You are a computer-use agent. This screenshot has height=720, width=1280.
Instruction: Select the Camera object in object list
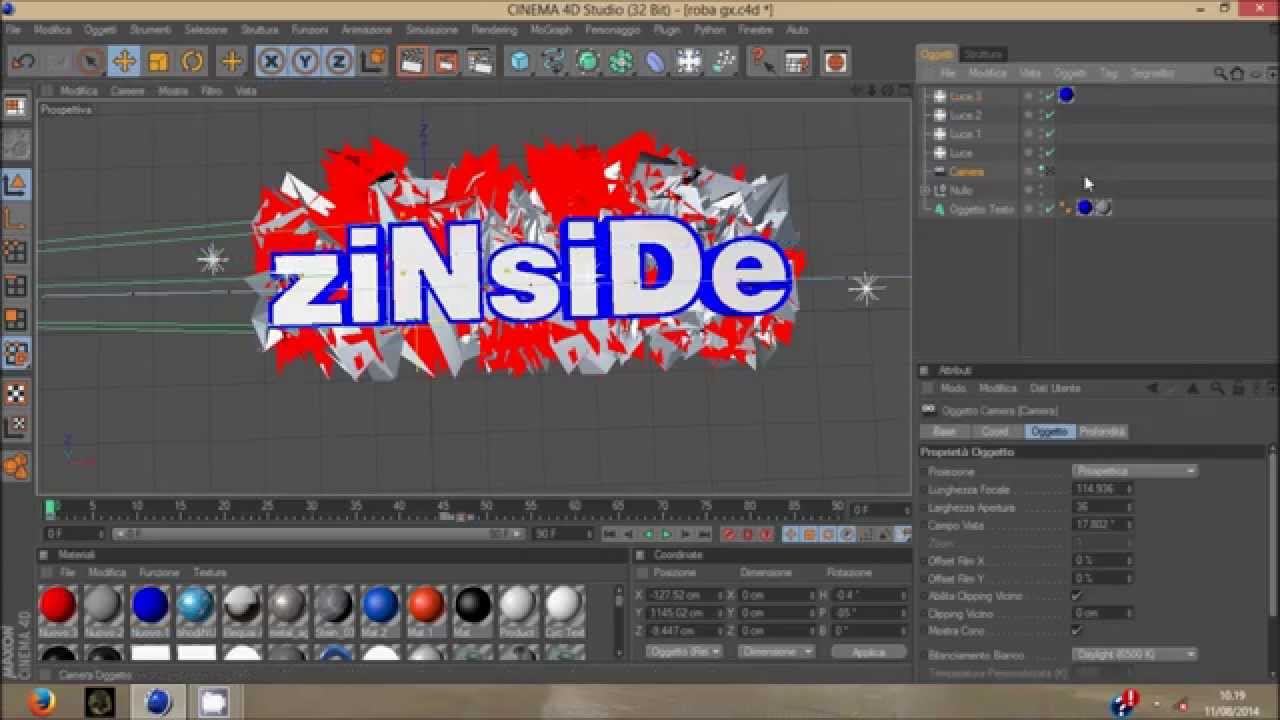[x=967, y=171]
